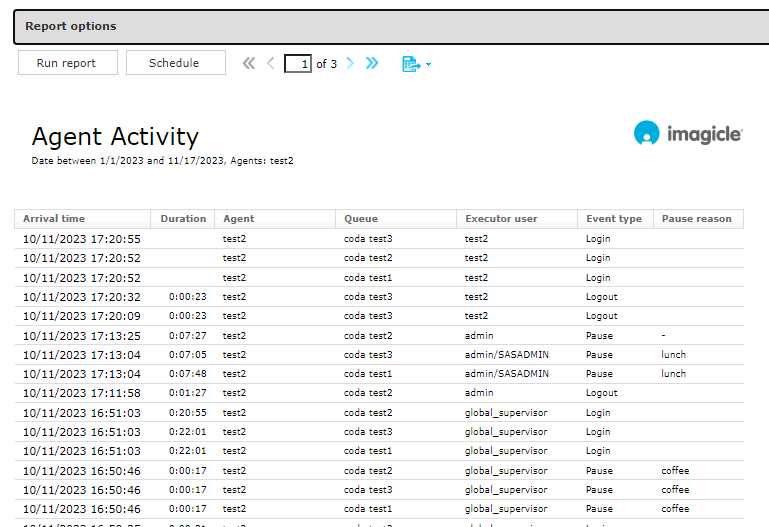
Task: Click the export report icon
Action: [410, 64]
